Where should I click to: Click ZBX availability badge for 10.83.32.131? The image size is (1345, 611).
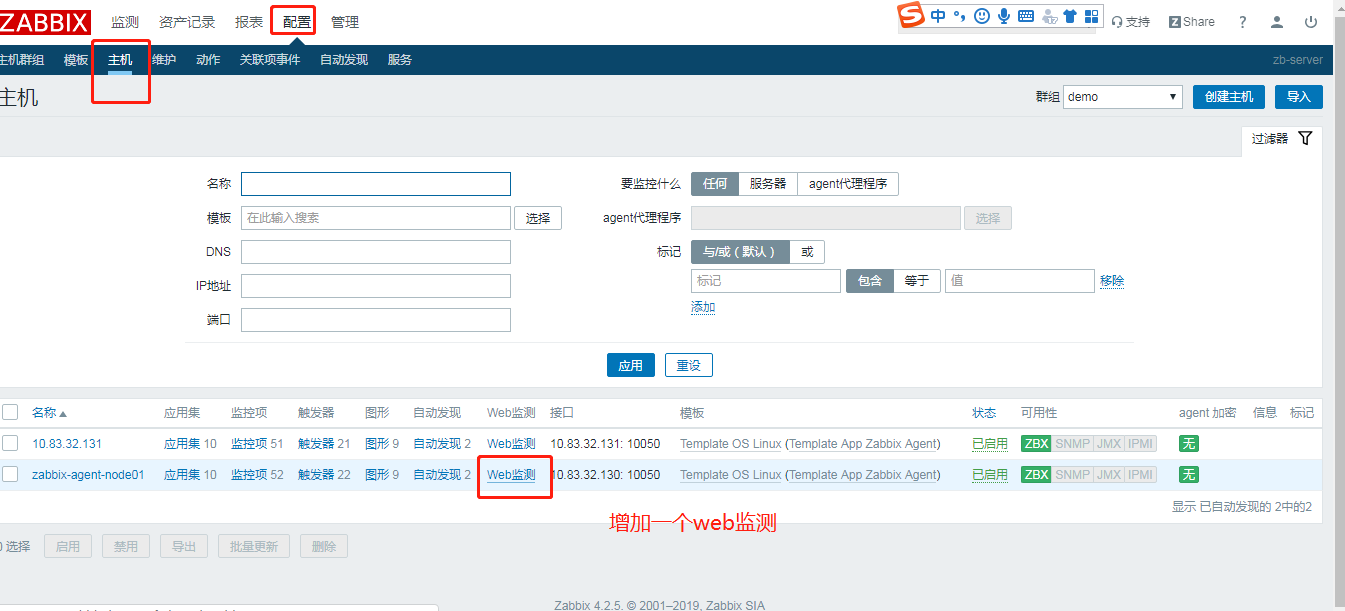click(1036, 444)
